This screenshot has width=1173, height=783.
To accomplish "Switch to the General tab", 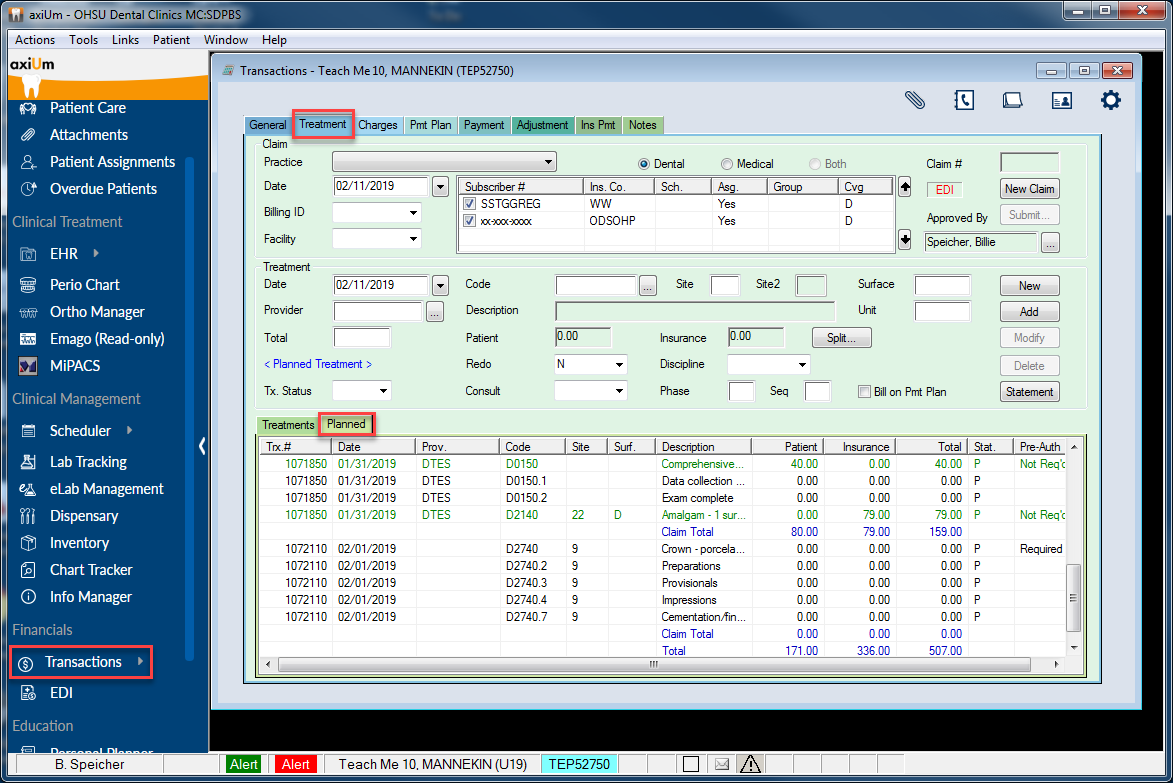I will [268, 126].
